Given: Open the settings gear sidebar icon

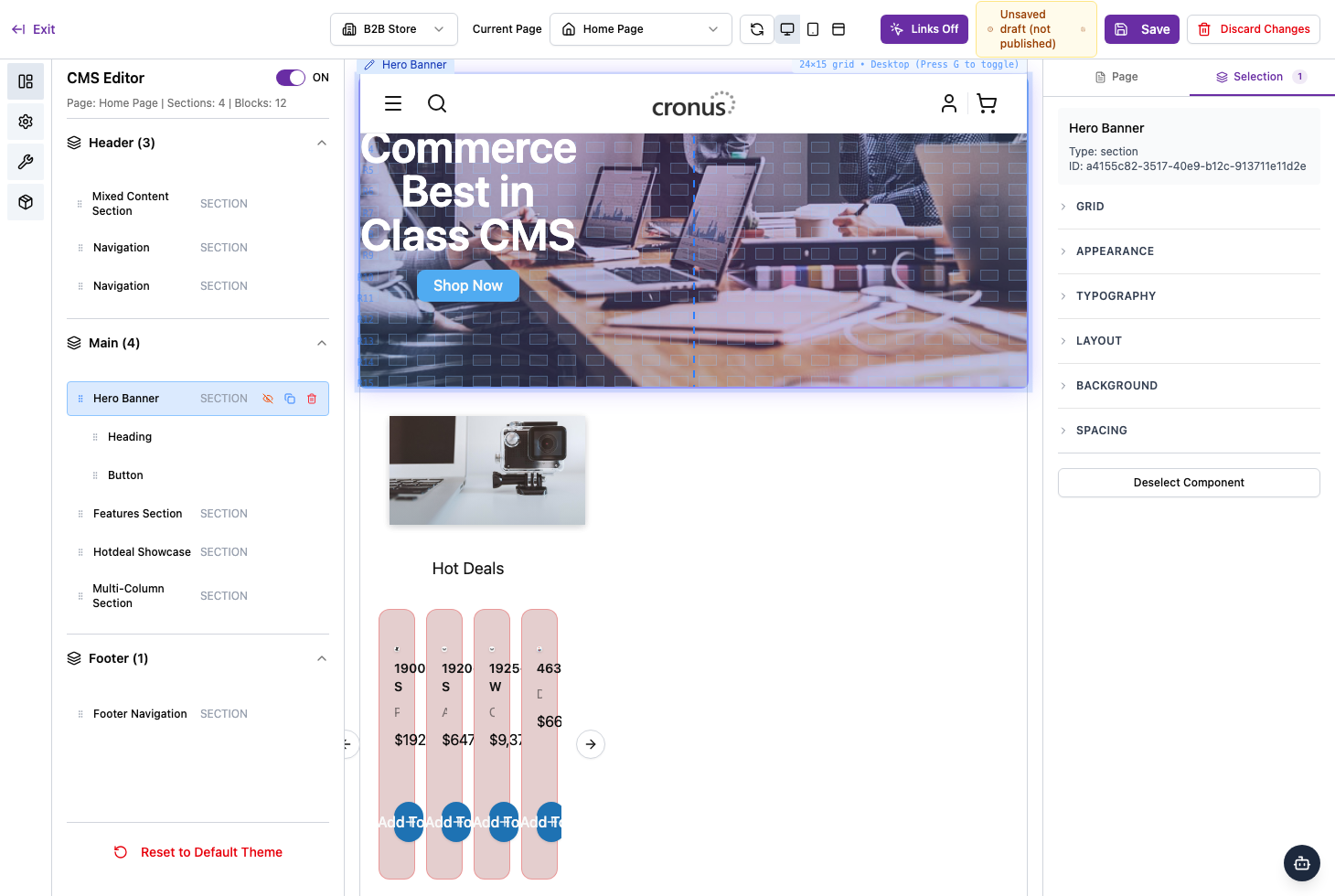Looking at the screenshot, I should pos(26,122).
